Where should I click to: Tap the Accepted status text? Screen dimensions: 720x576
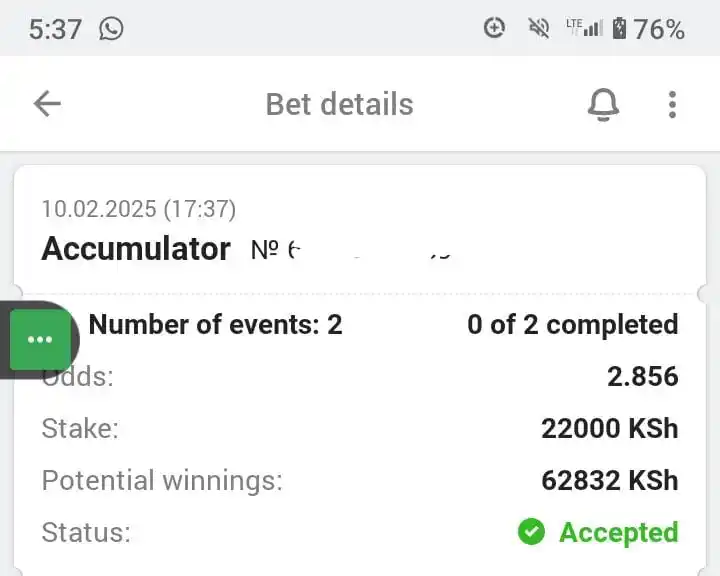pyautogui.click(x=619, y=533)
